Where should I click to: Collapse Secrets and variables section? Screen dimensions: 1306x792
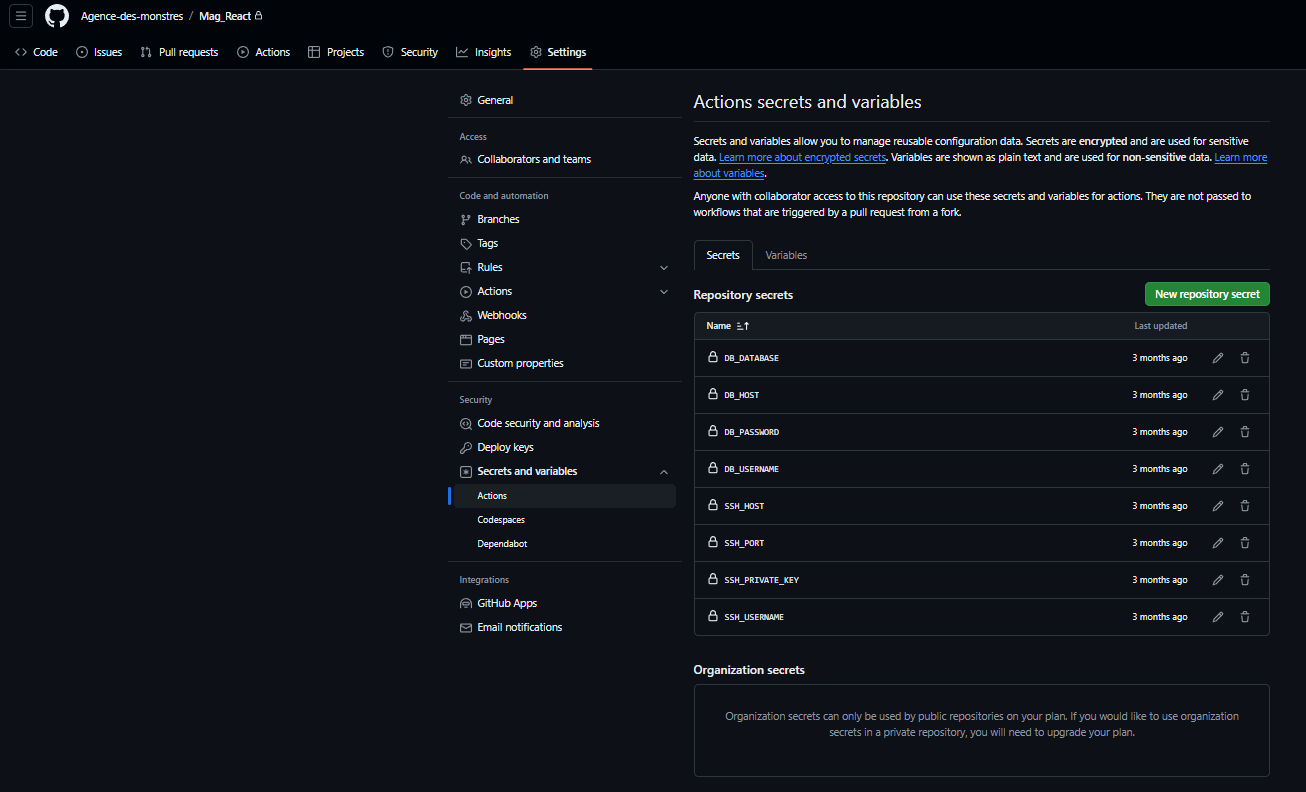664,472
